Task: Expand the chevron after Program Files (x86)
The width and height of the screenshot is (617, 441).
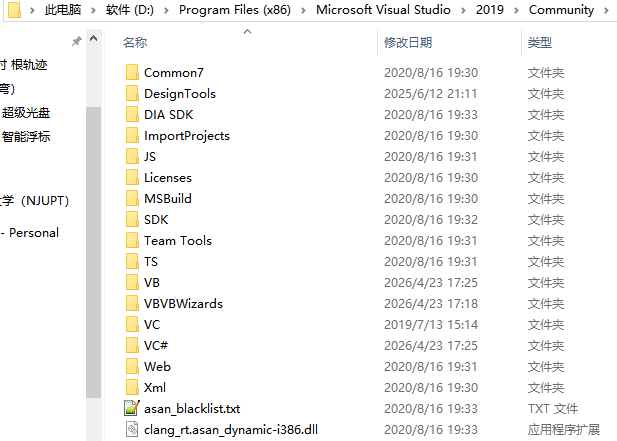Action: [303, 10]
